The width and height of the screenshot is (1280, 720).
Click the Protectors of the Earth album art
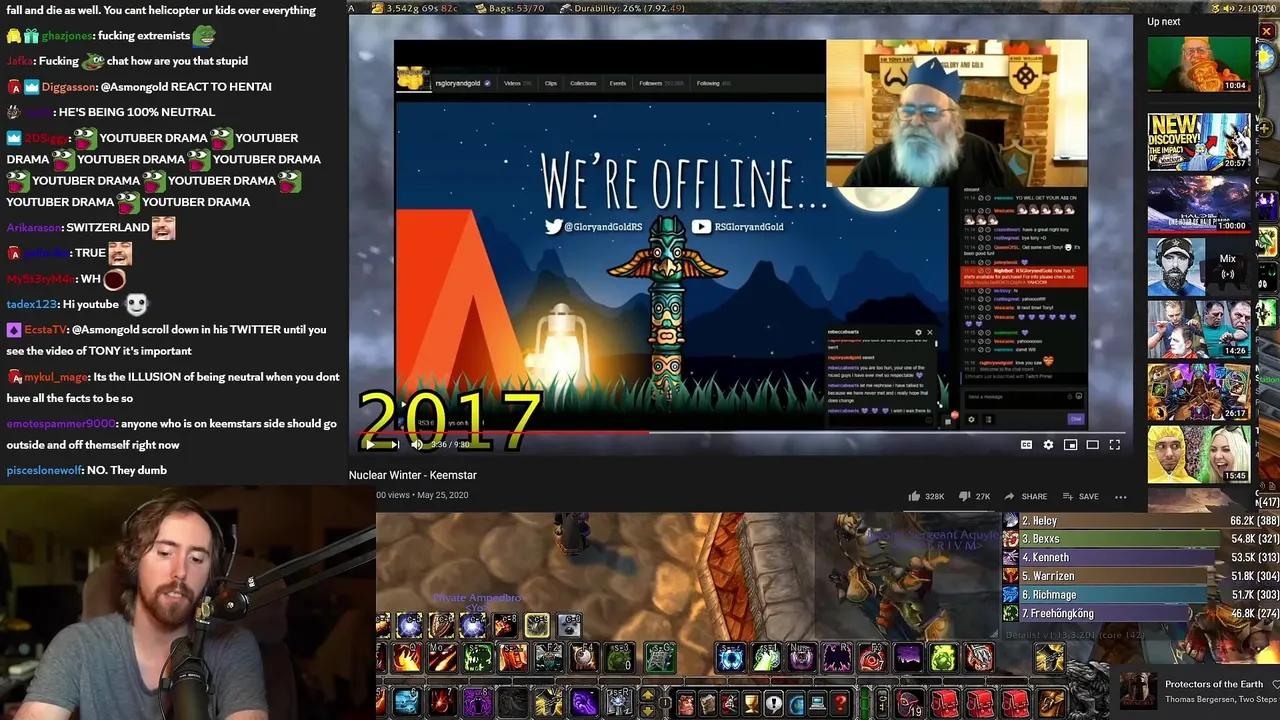point(1138,691)
